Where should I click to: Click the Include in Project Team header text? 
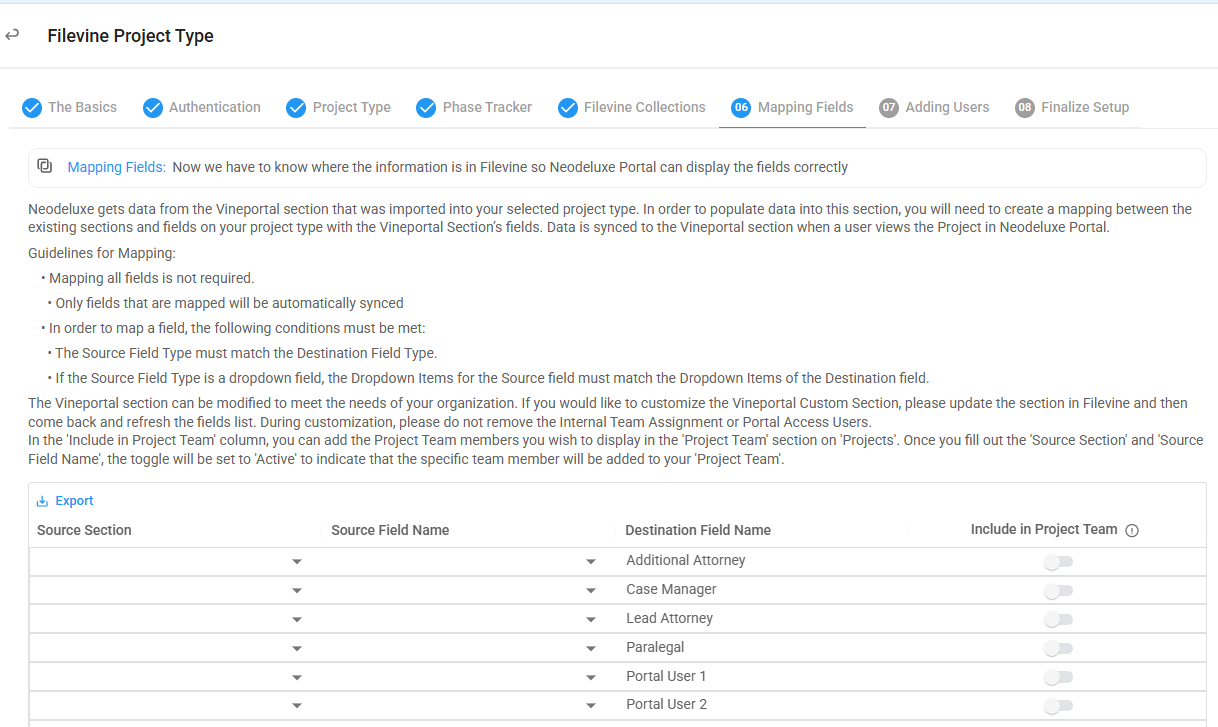click(x=1044, y=529)
